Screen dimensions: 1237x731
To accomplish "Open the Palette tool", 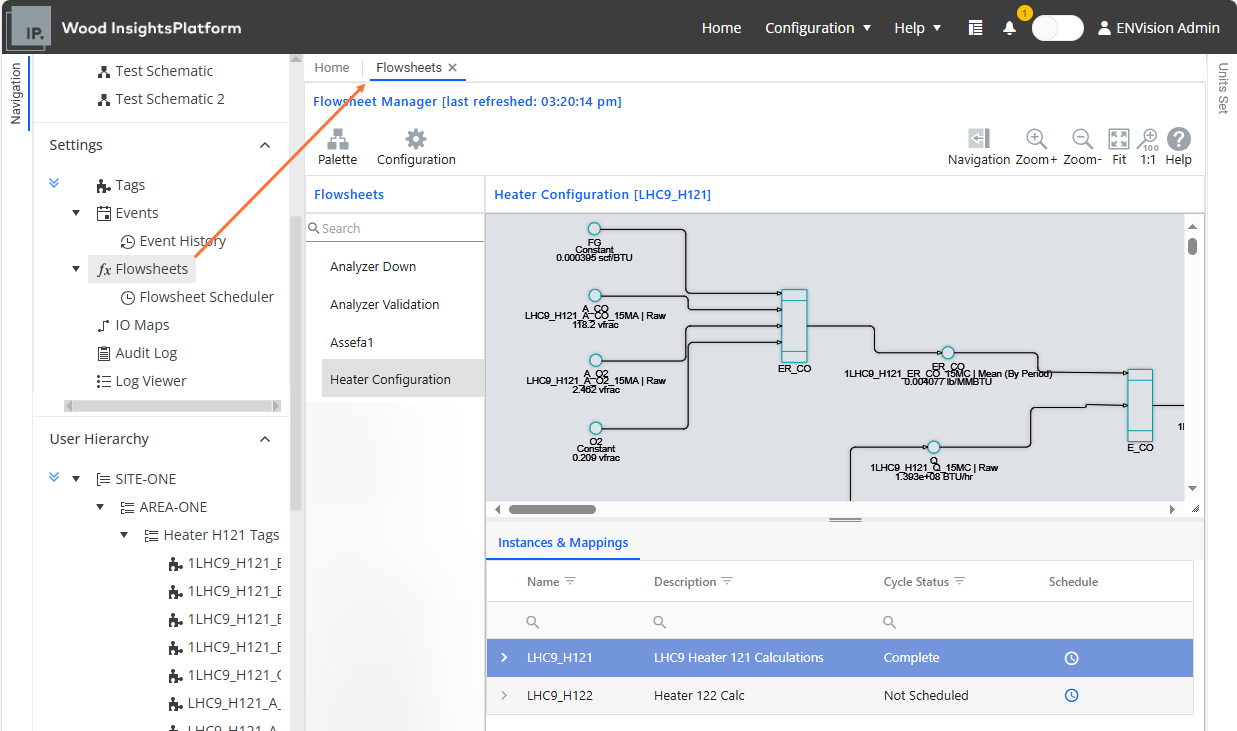I will pos(337,147).
